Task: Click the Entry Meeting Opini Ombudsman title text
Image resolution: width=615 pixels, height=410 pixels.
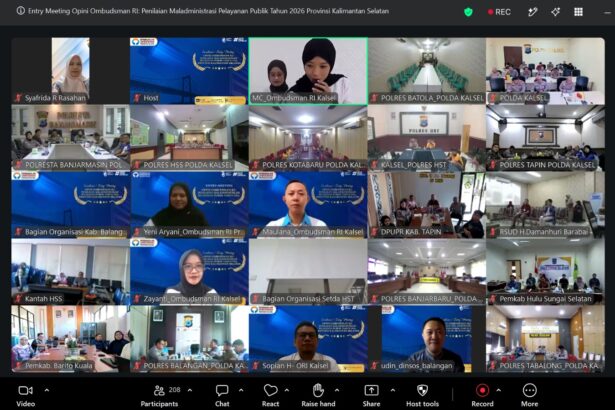Action: coord(208,11)
